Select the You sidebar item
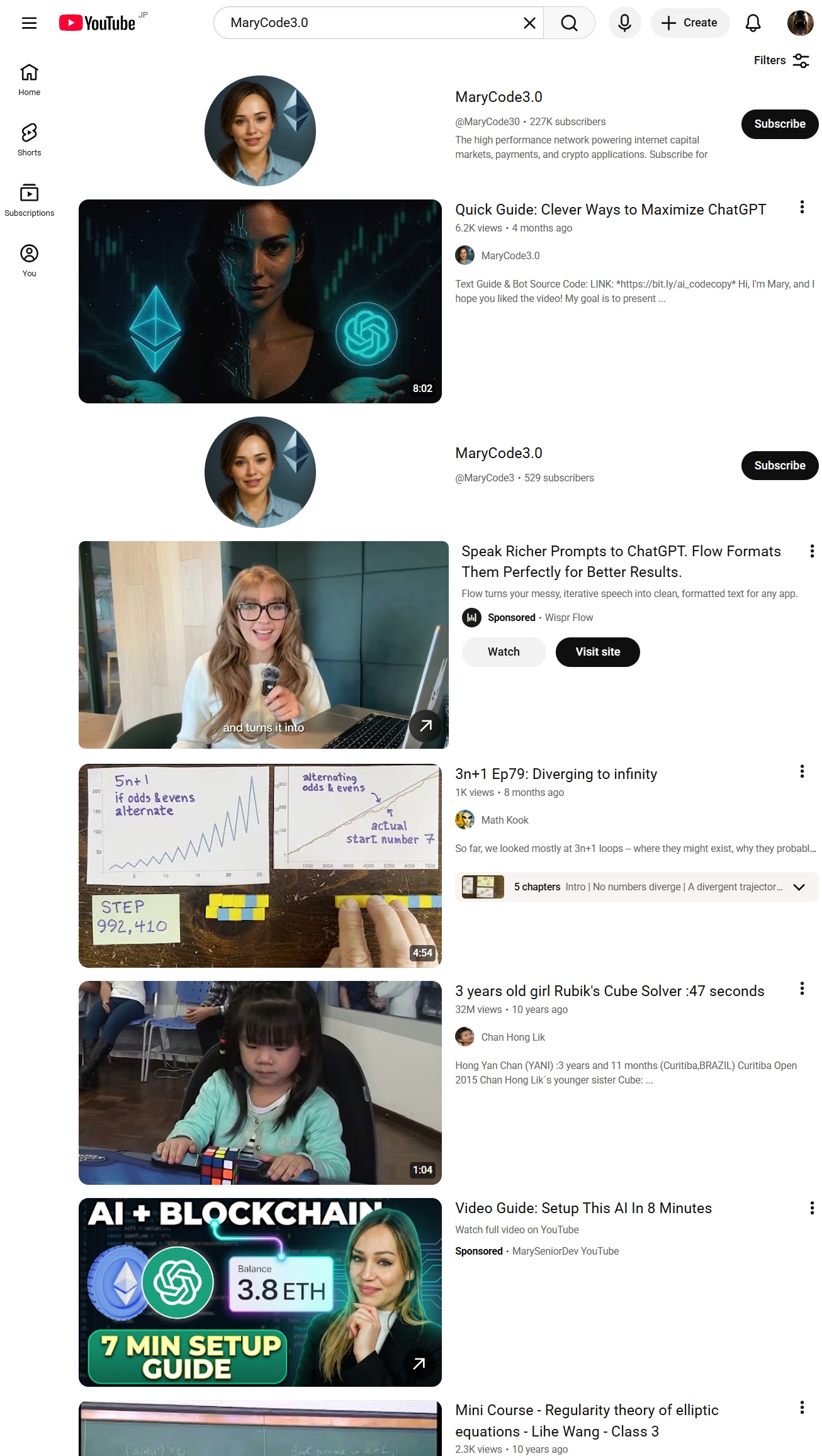The width and height of the screenshot is (822, 1456). 30,260
